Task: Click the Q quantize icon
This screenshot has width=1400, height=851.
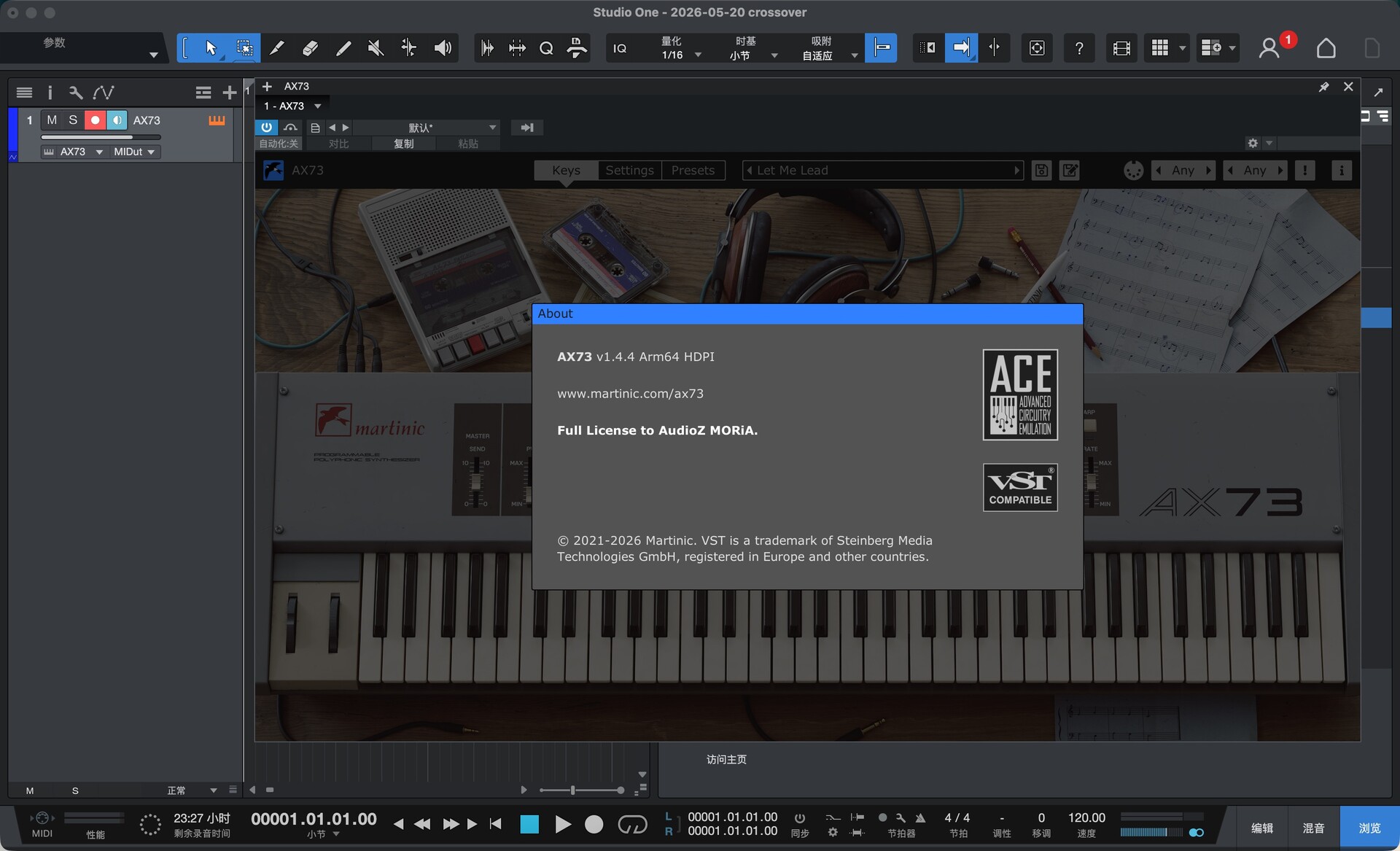Action: pyautogui.click(x=546, y=48)
